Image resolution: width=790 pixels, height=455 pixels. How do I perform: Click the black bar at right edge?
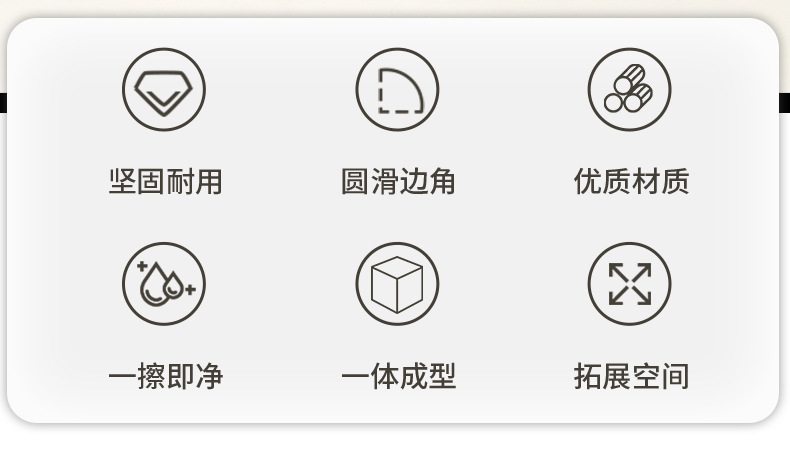click(x=784, y=103)
